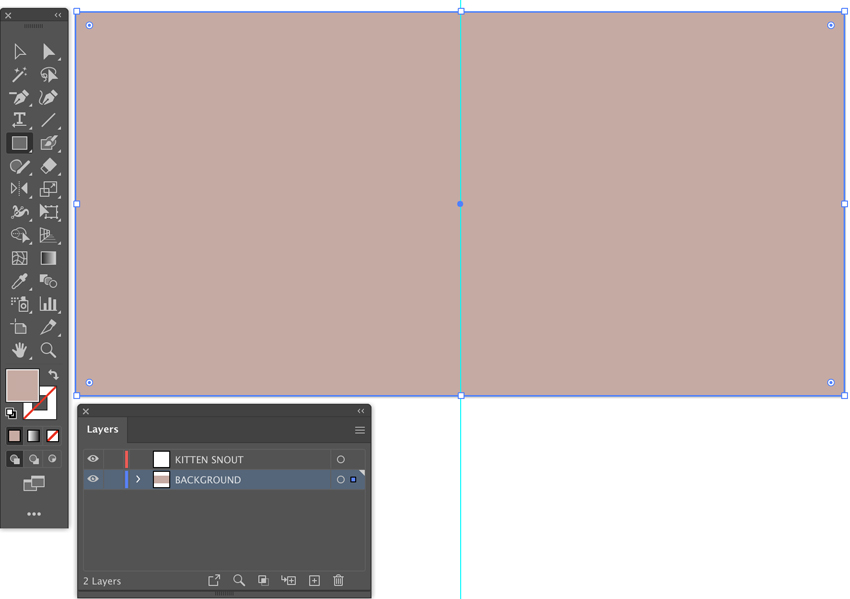
Task: Activate the Hand tool
Action: coord(20,350)
